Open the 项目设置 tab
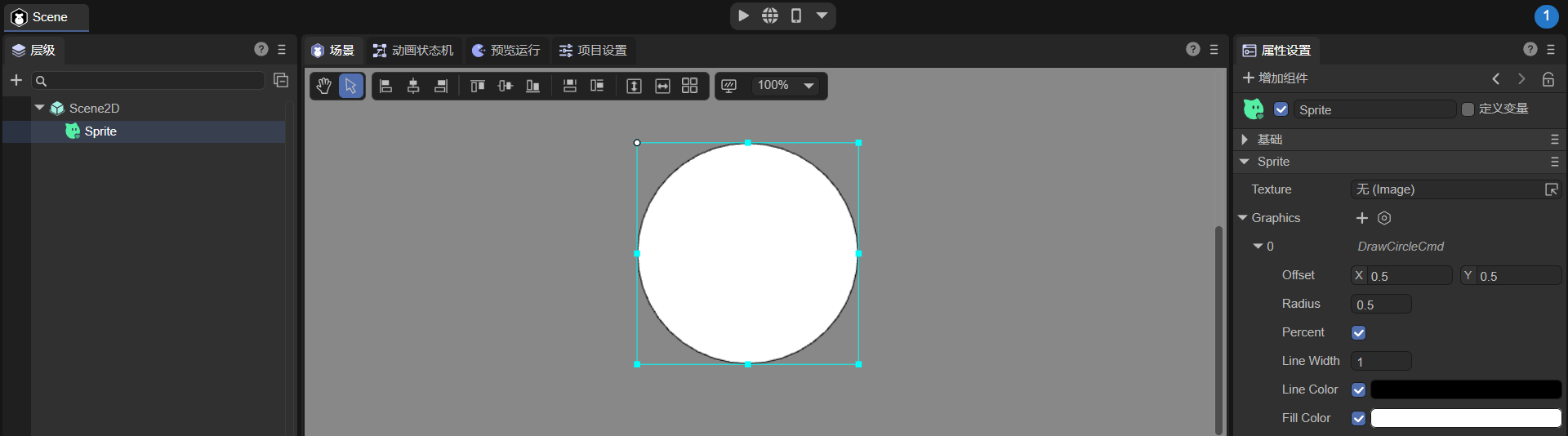This screenshot has width=1568, height=436. pos(593,51)
